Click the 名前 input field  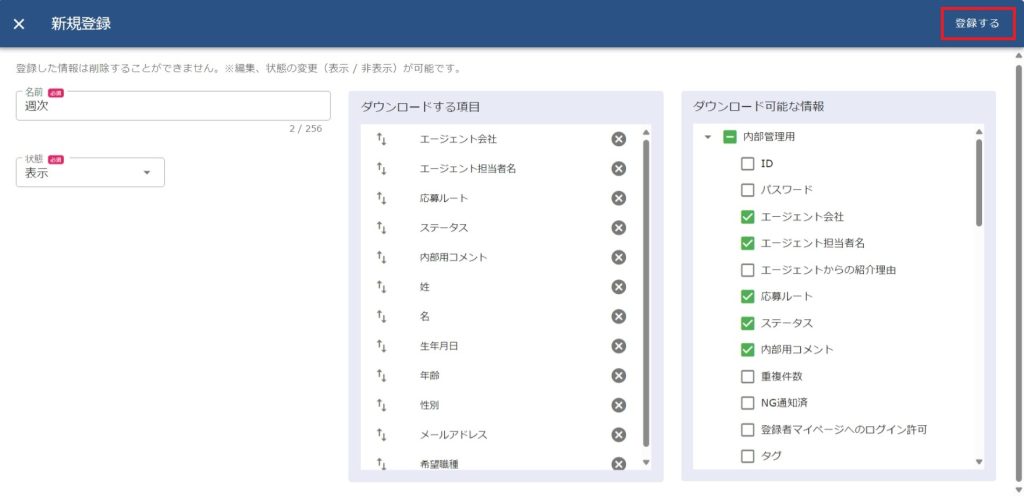(172, 107)
